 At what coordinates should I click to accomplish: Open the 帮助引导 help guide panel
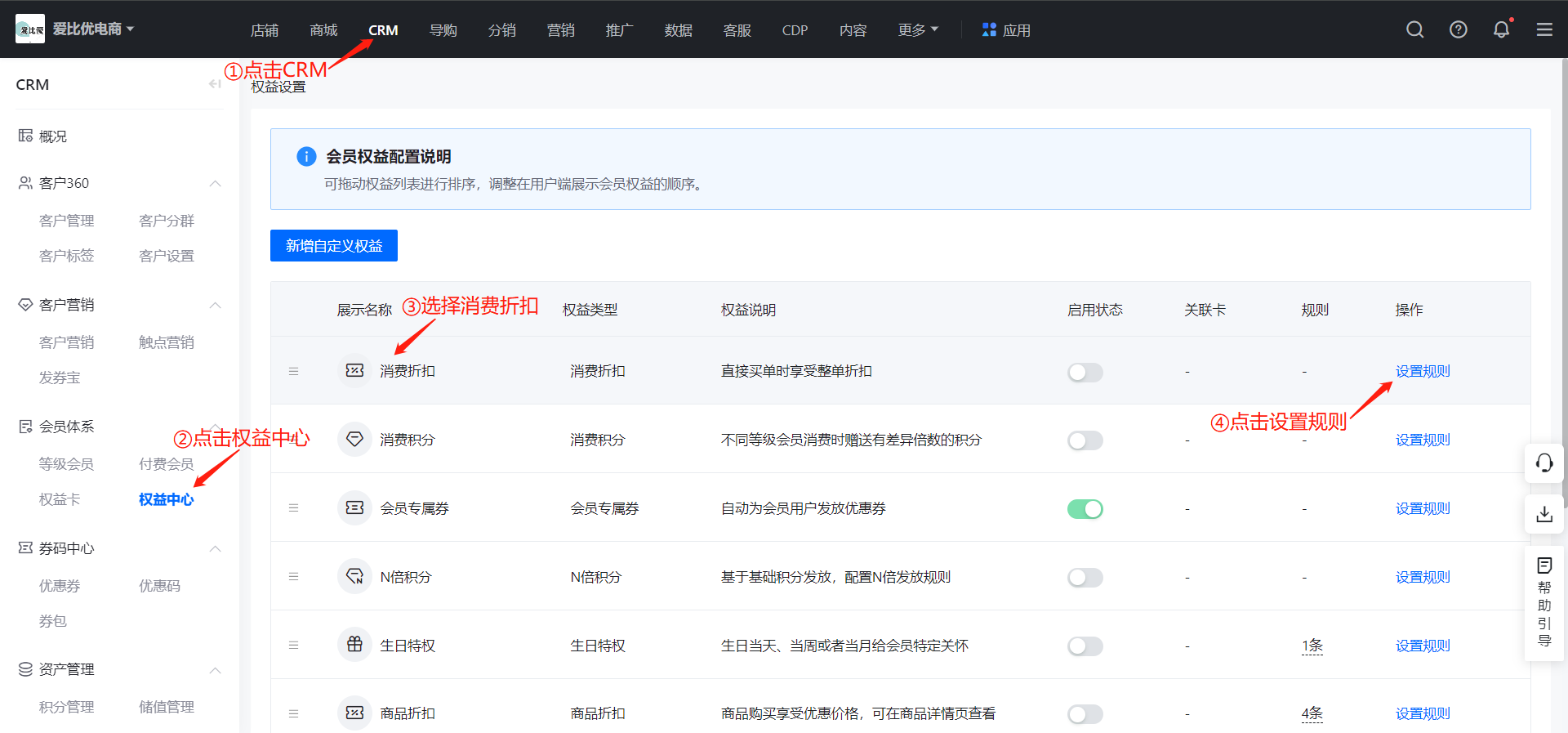(1544, 602)
